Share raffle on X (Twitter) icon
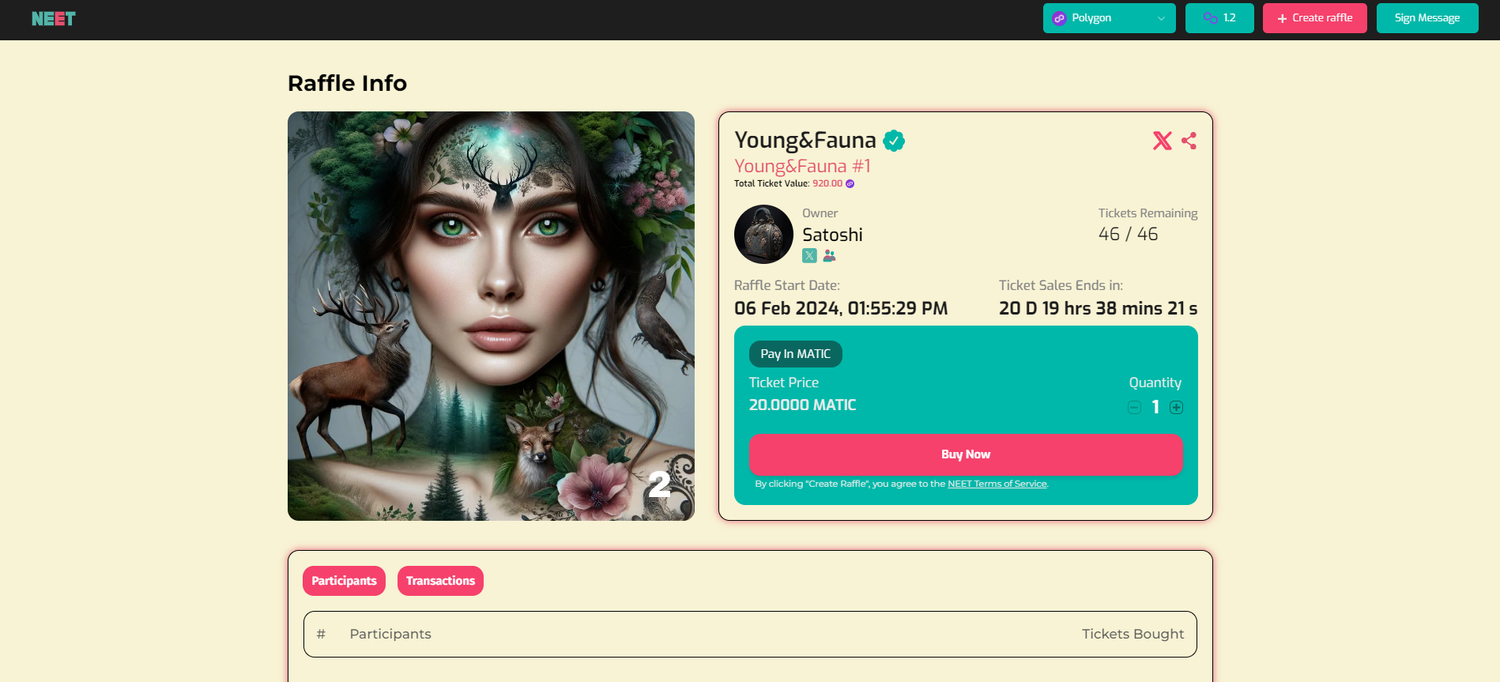This screenshot has width=1500, height=682. tap(1162, 141)
